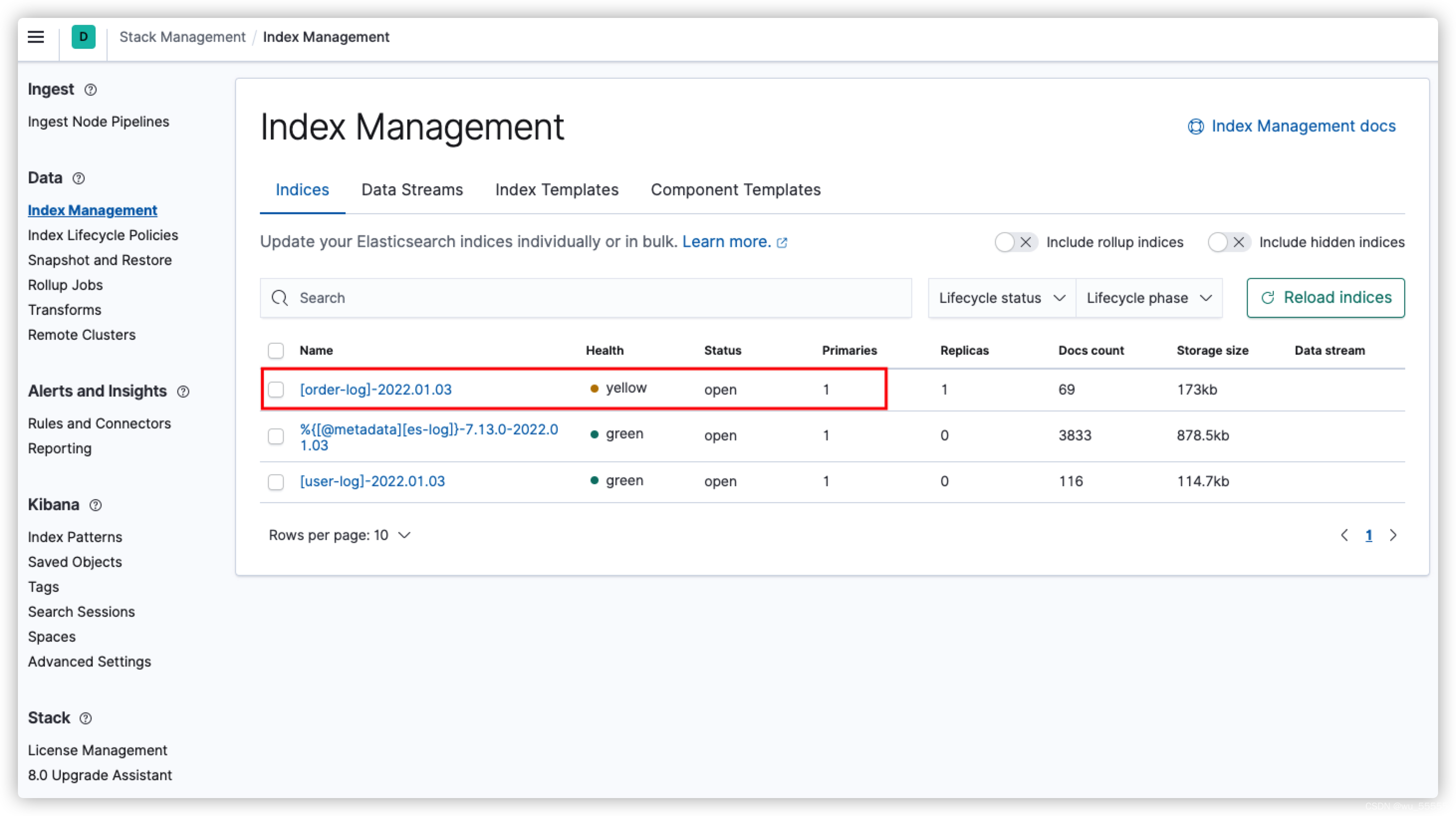Viewport: 1456px width, 816px height.
Task: Open the Lifecycle phase dropdown
Action: coord(1149,298)
